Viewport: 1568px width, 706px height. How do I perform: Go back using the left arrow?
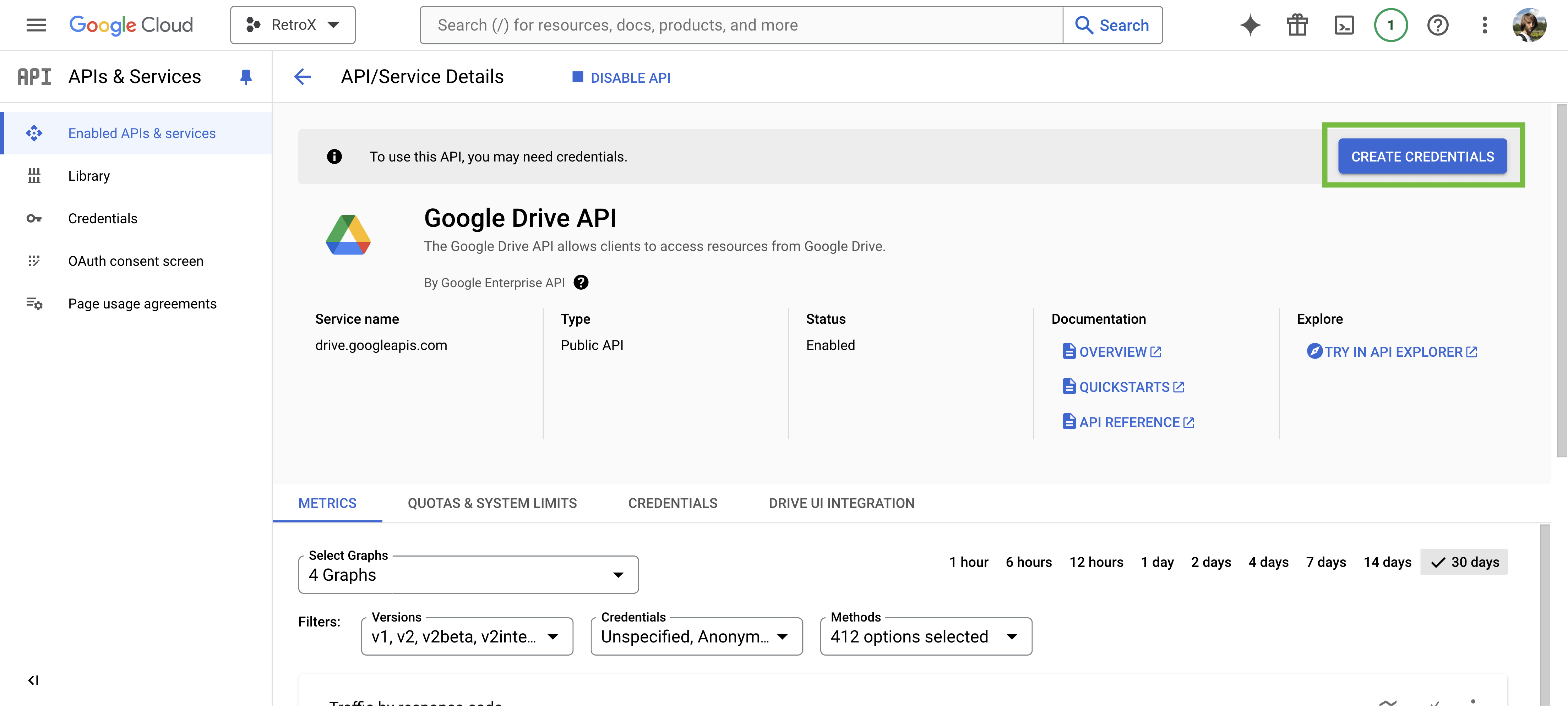click(x=303, y=77)
